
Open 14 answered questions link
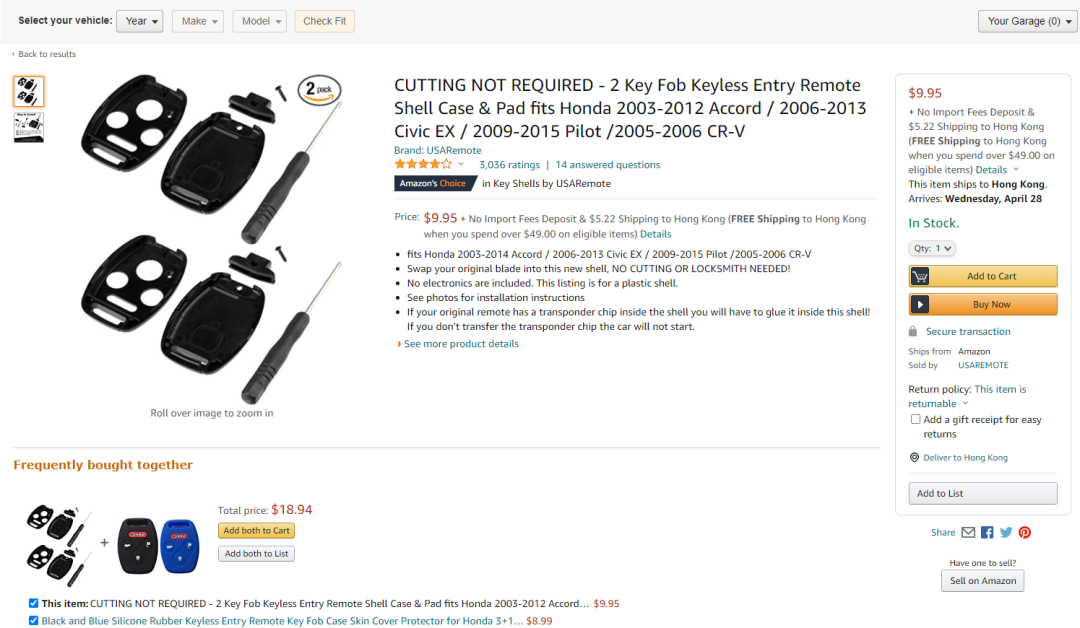coord(608,165)
